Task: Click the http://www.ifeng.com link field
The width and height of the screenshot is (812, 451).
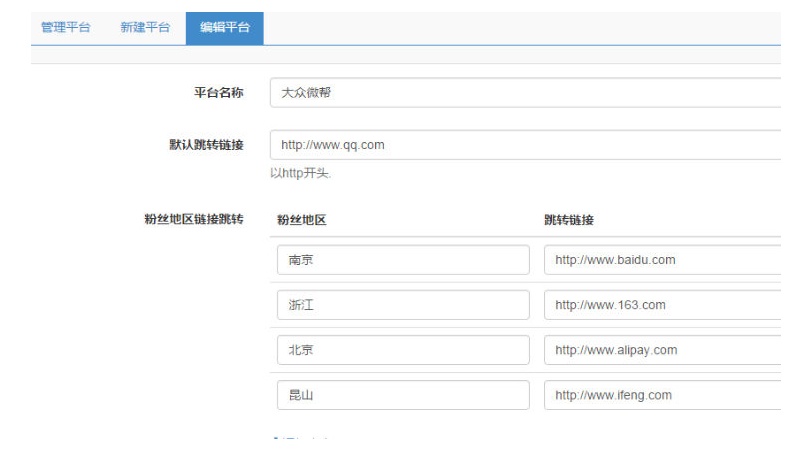Action: coord(662,395)
